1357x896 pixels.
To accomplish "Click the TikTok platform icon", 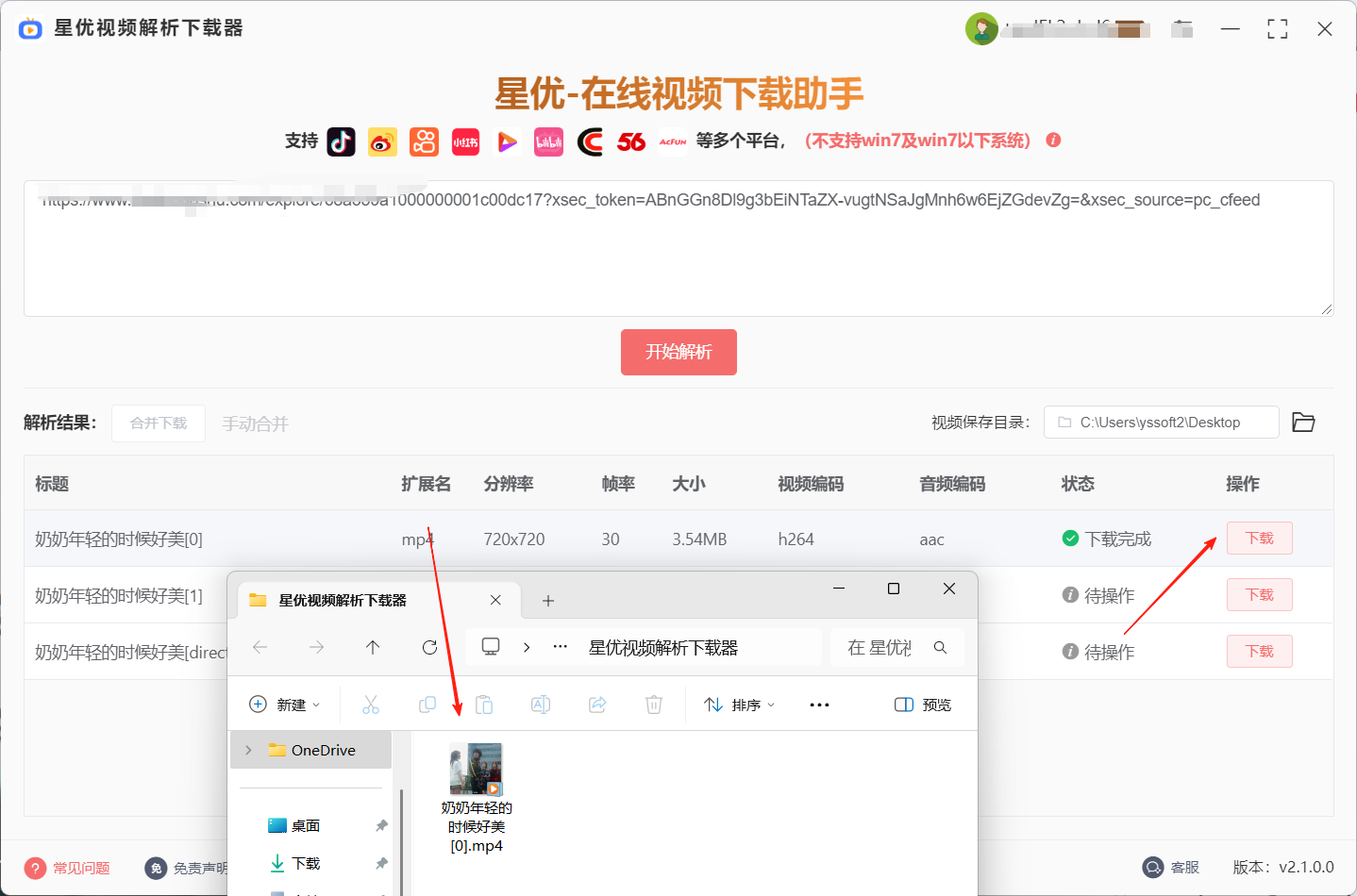I will coord(341,141).
